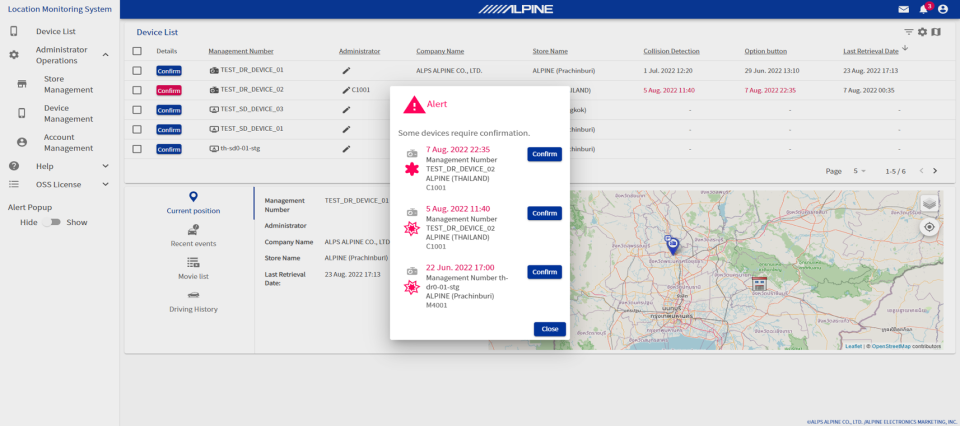The height and width of the screenshot is (426, 960).
Task: Click the Administrator Operations gear icon
Action: pos(13,55)
